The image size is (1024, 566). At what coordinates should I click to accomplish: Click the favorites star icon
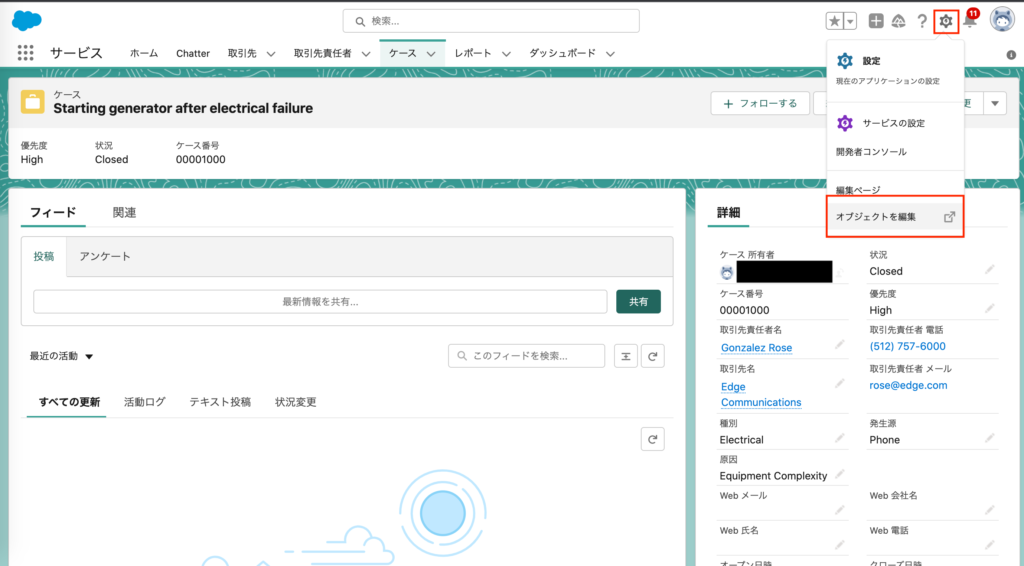pos(835,21)
